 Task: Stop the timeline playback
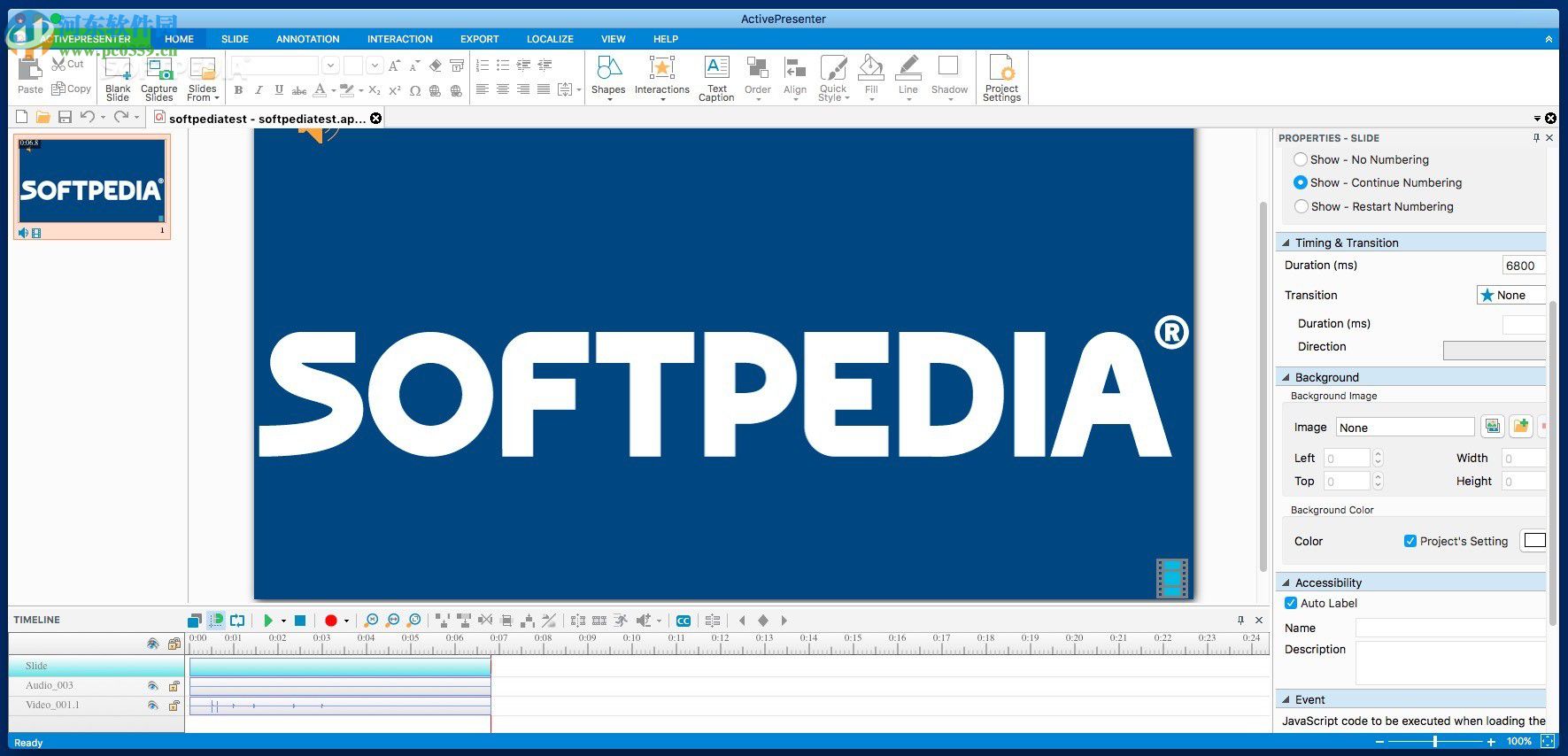pyautogui.click(x=300, y=621)
